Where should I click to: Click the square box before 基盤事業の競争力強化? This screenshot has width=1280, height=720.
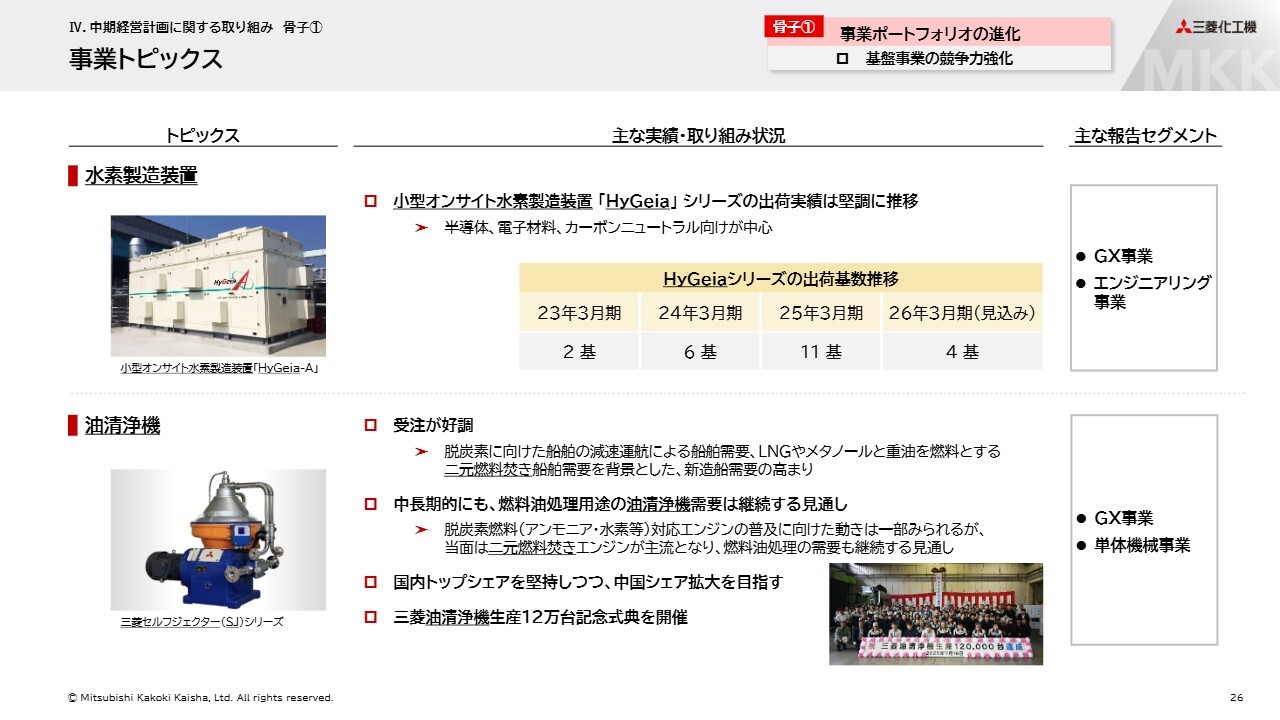pos(842,59)
